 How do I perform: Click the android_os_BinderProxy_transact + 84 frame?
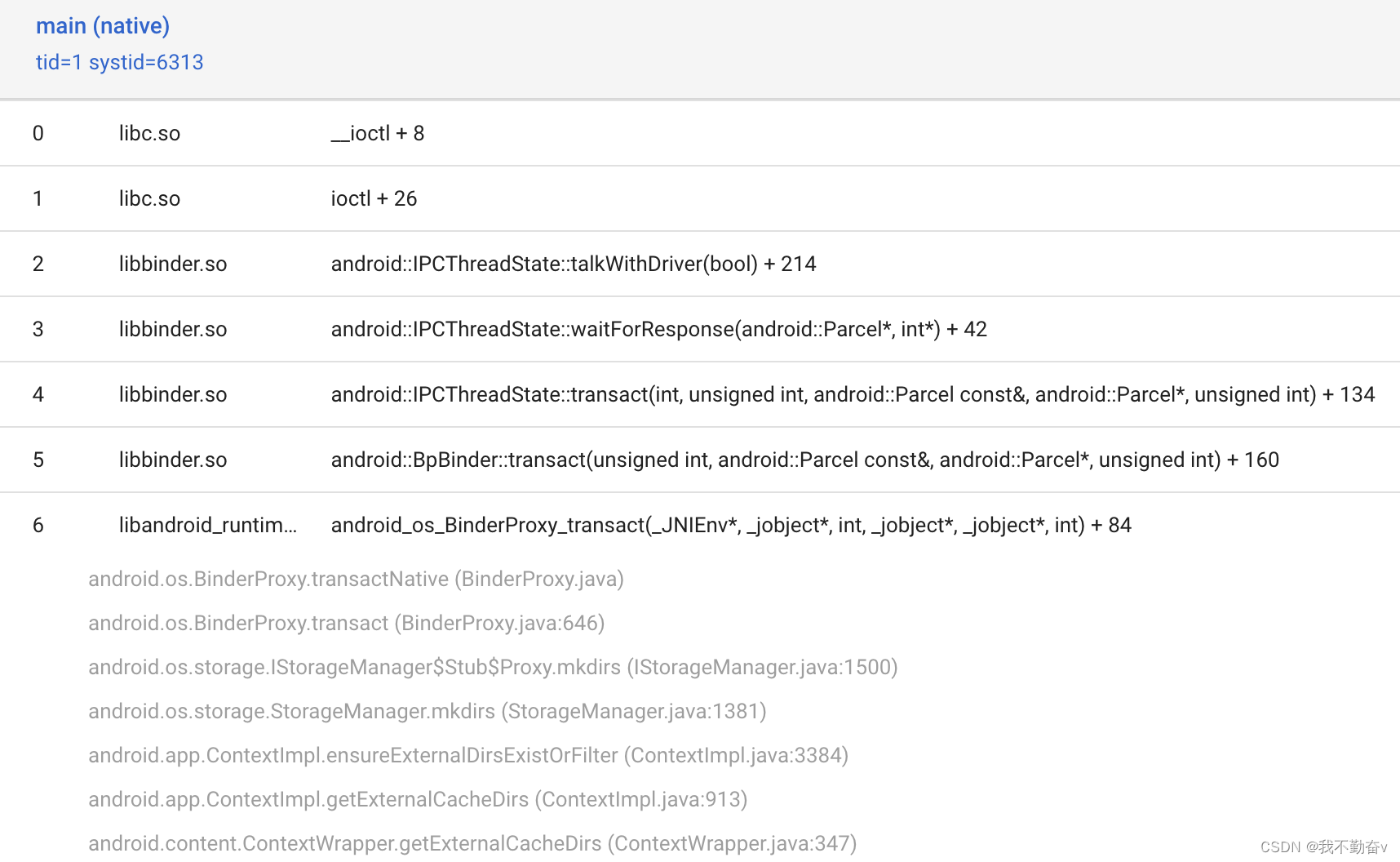pyautogui.click(x=730, y=525)
